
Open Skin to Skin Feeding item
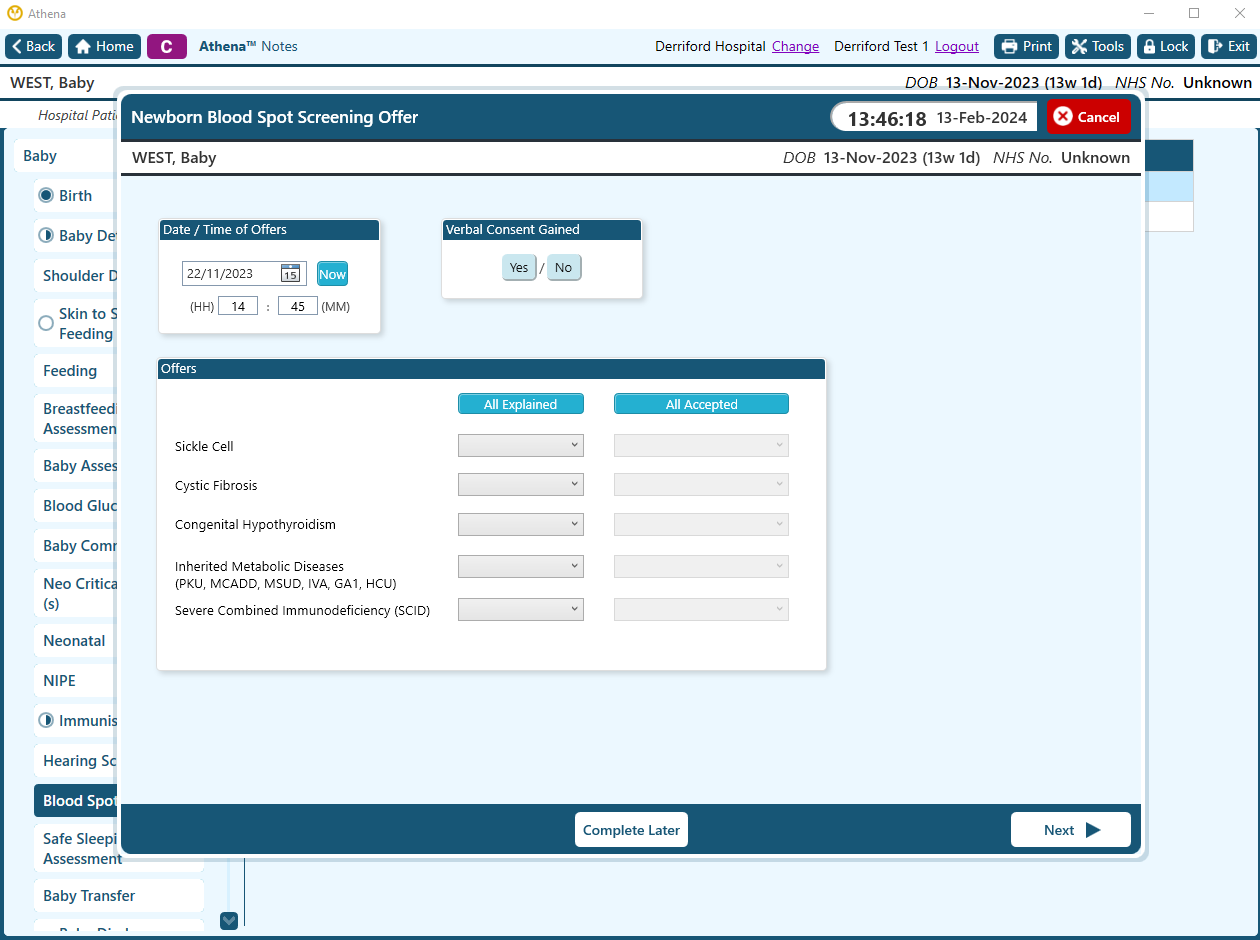(77, 324)
